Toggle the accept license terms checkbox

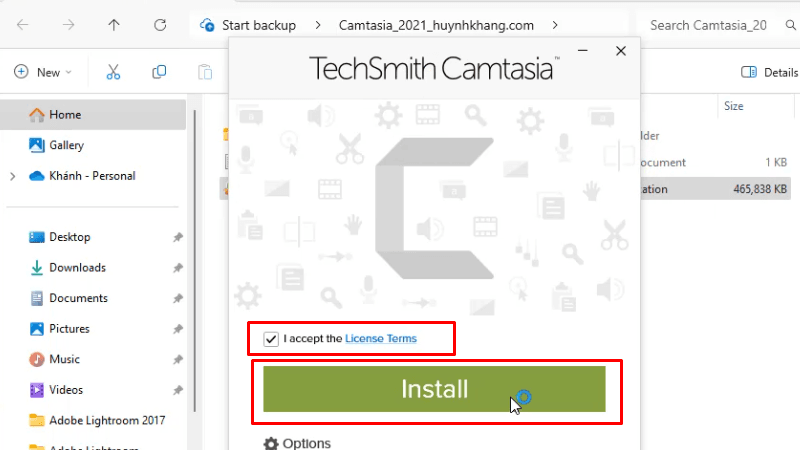271,339
